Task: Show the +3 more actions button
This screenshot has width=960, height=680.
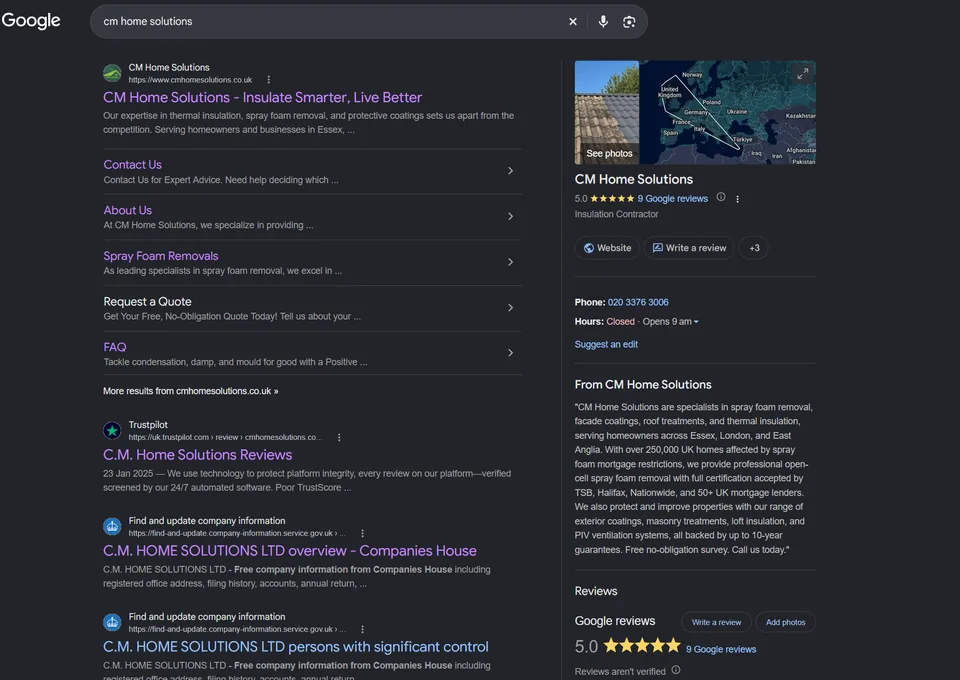Action: (x=754, y=248)
